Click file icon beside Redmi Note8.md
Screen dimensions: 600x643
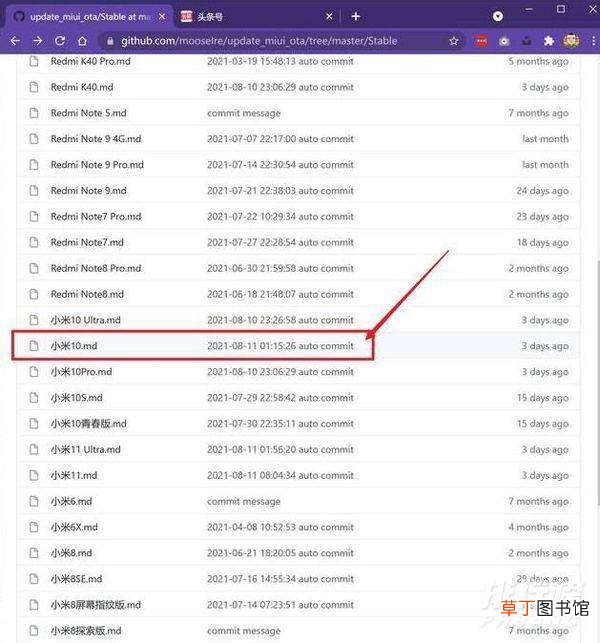pos(34,294)
